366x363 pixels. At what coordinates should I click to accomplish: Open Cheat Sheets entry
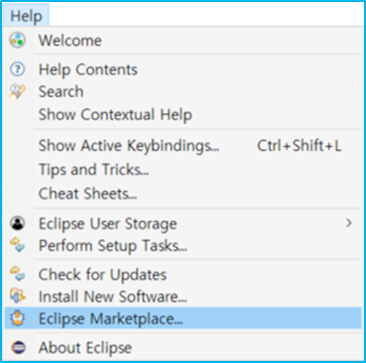click(x=88, y=193)
